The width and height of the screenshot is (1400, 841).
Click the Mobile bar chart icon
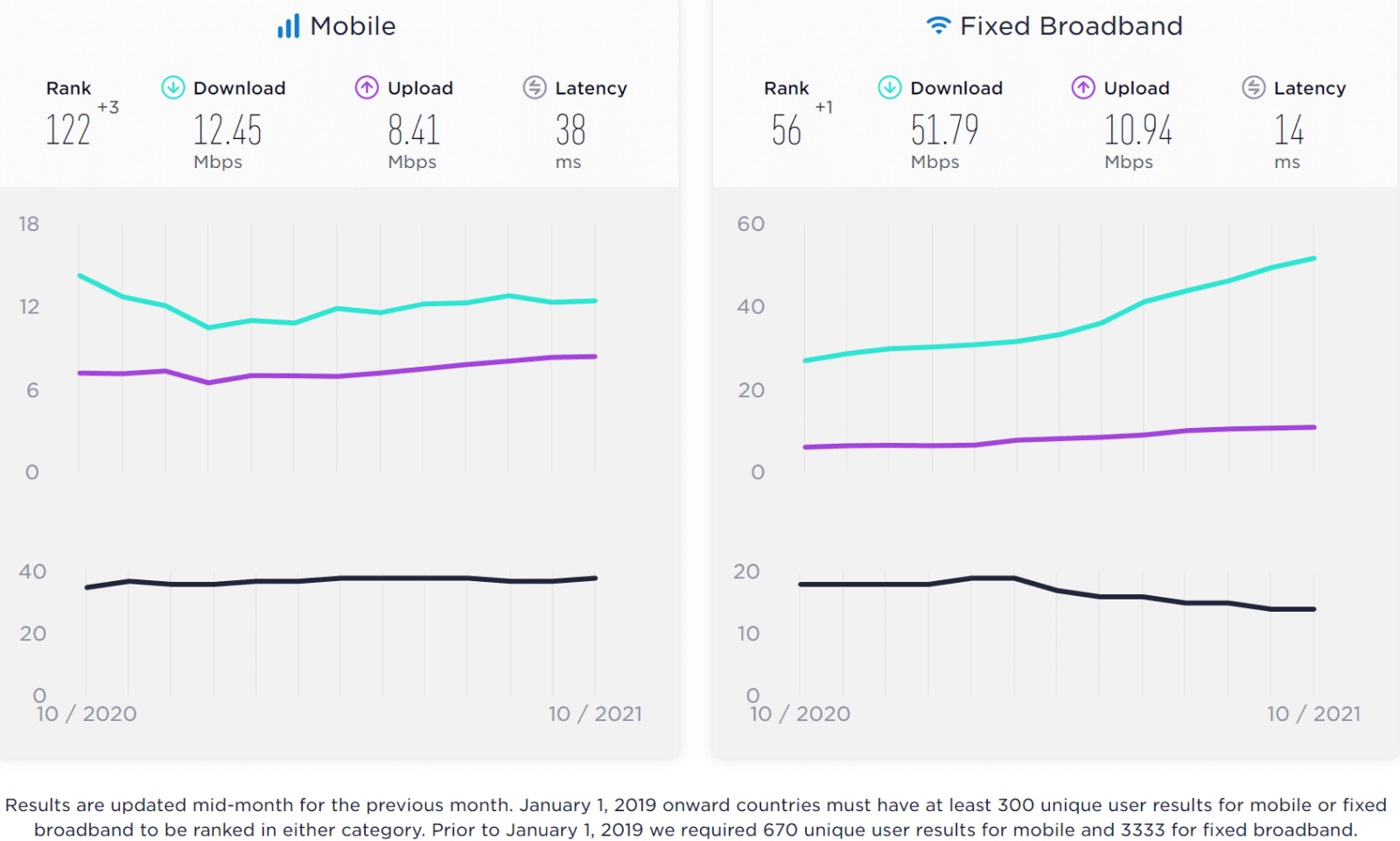click(x=288, y=26)
